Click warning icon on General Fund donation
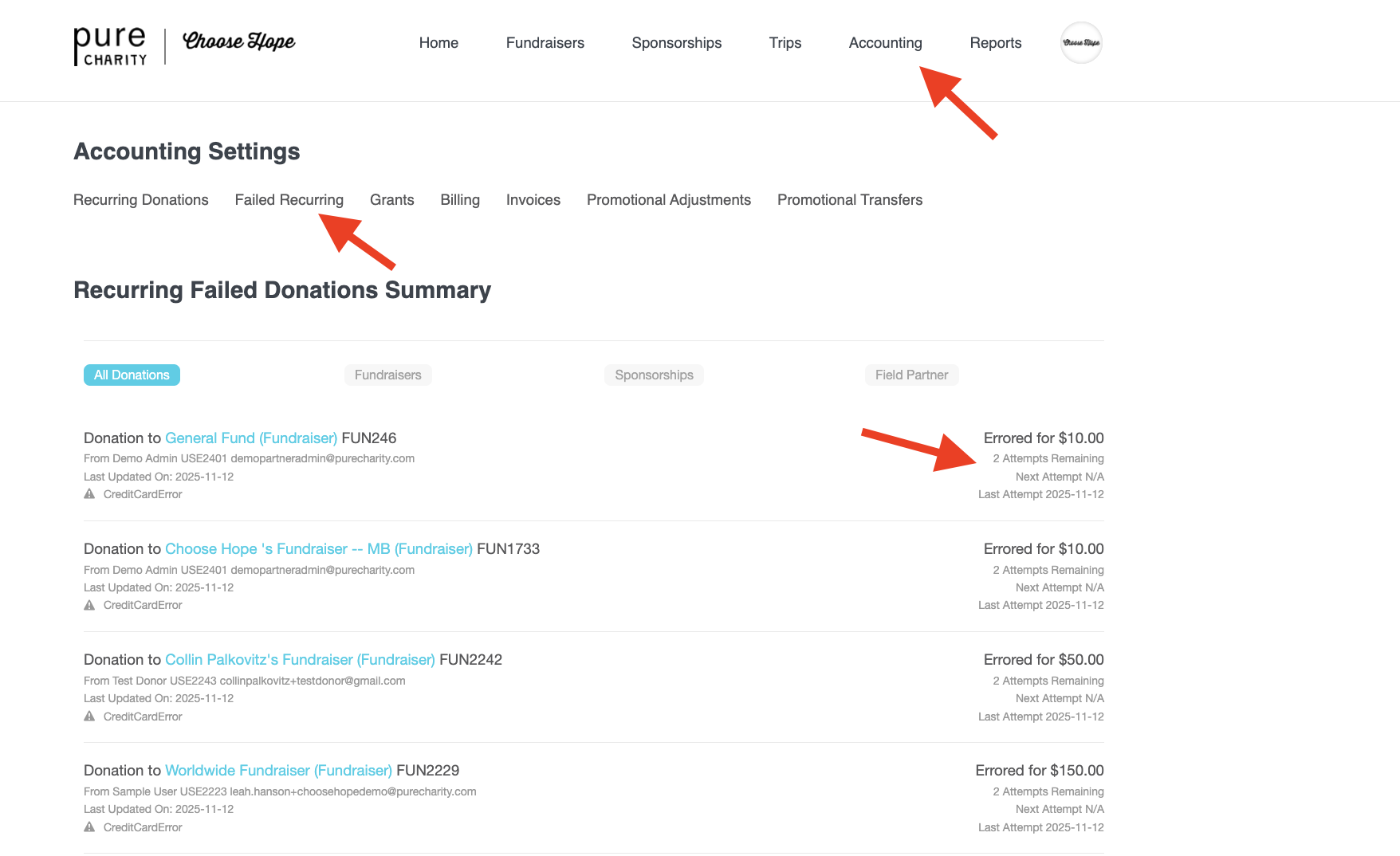Image resolution: width=1400 pixels, height=856 pixels. pyautogui.click(x=89, y=494)
